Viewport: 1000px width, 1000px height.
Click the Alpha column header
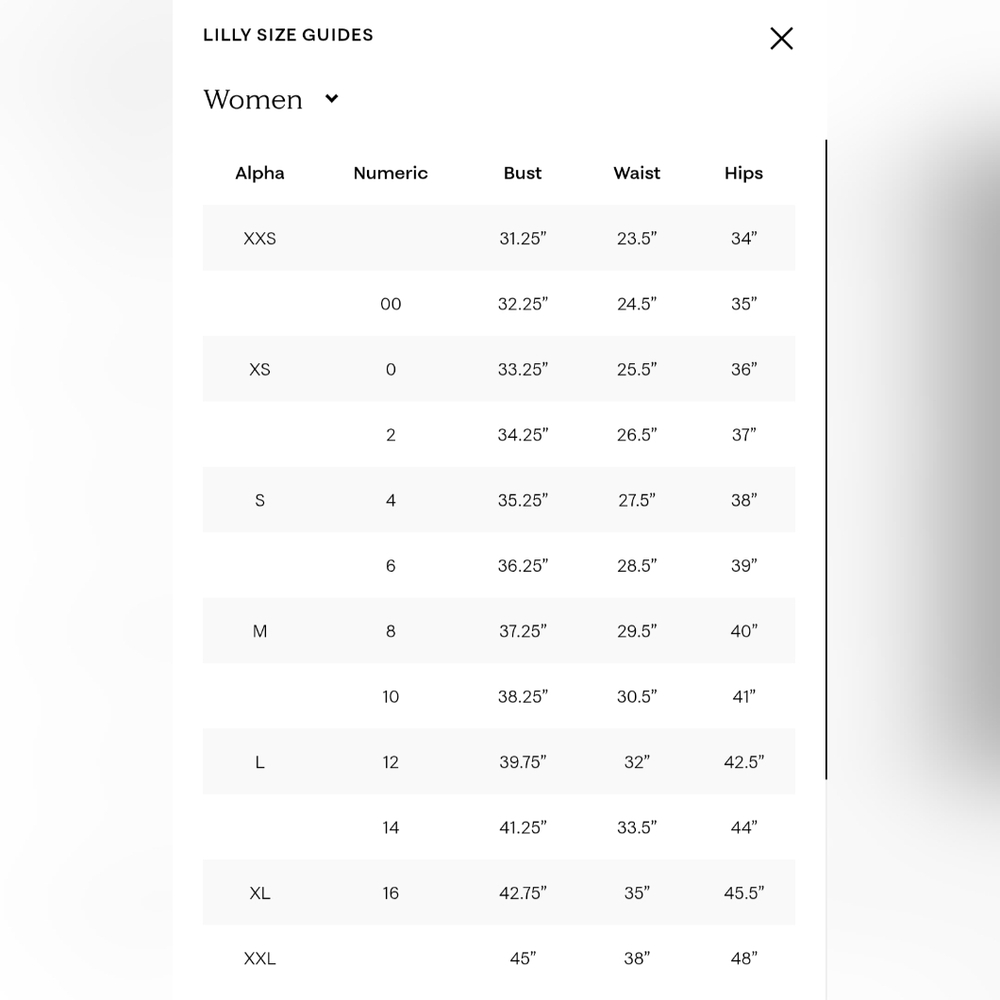point(260,173)
